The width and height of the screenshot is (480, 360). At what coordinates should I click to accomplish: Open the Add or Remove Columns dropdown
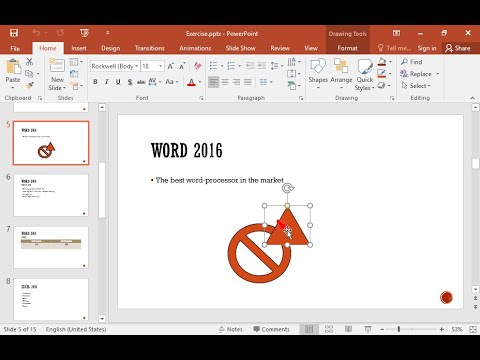266,82
